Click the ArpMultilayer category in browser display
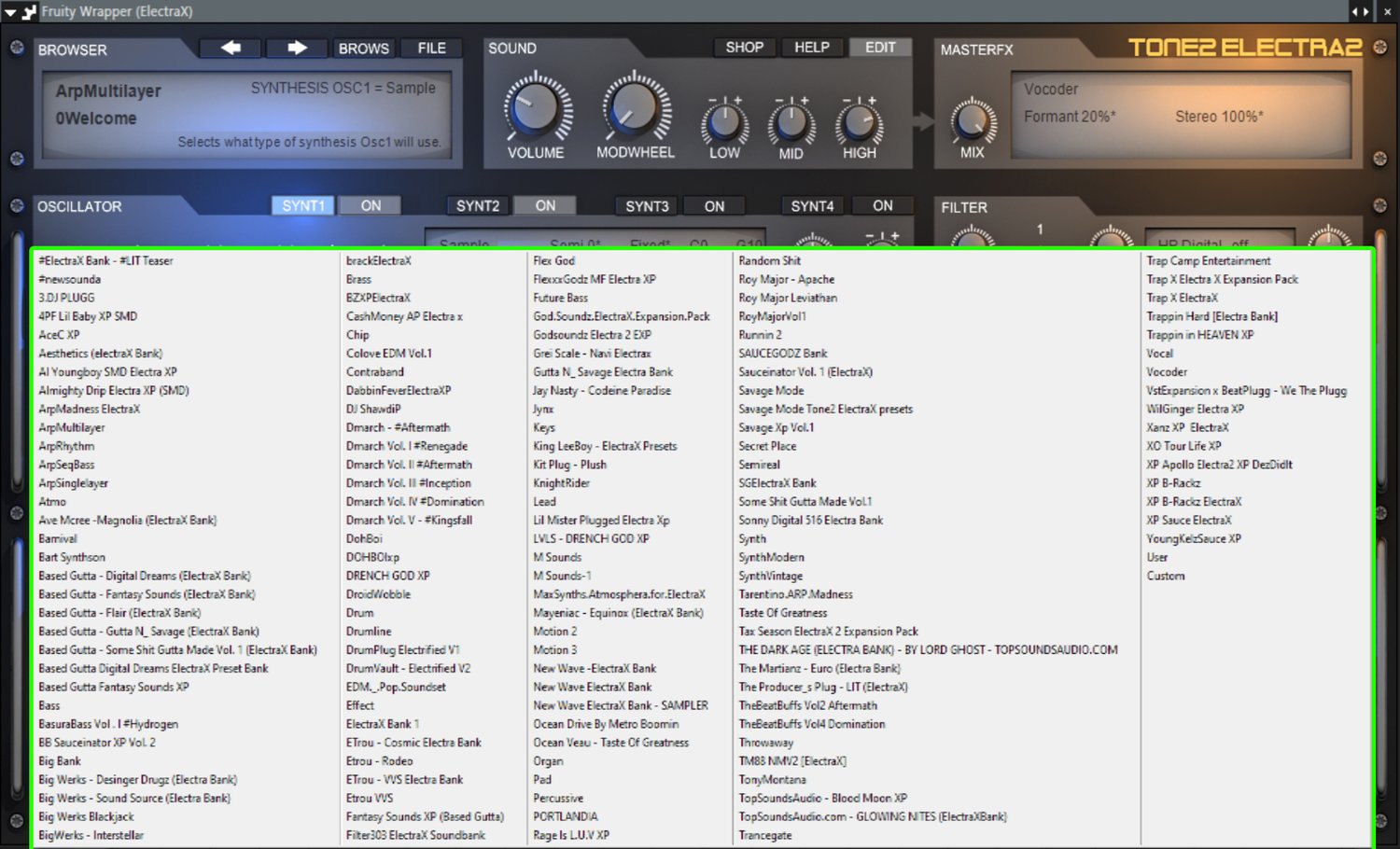Viewport: 1400px width, 849px height. 108,91
